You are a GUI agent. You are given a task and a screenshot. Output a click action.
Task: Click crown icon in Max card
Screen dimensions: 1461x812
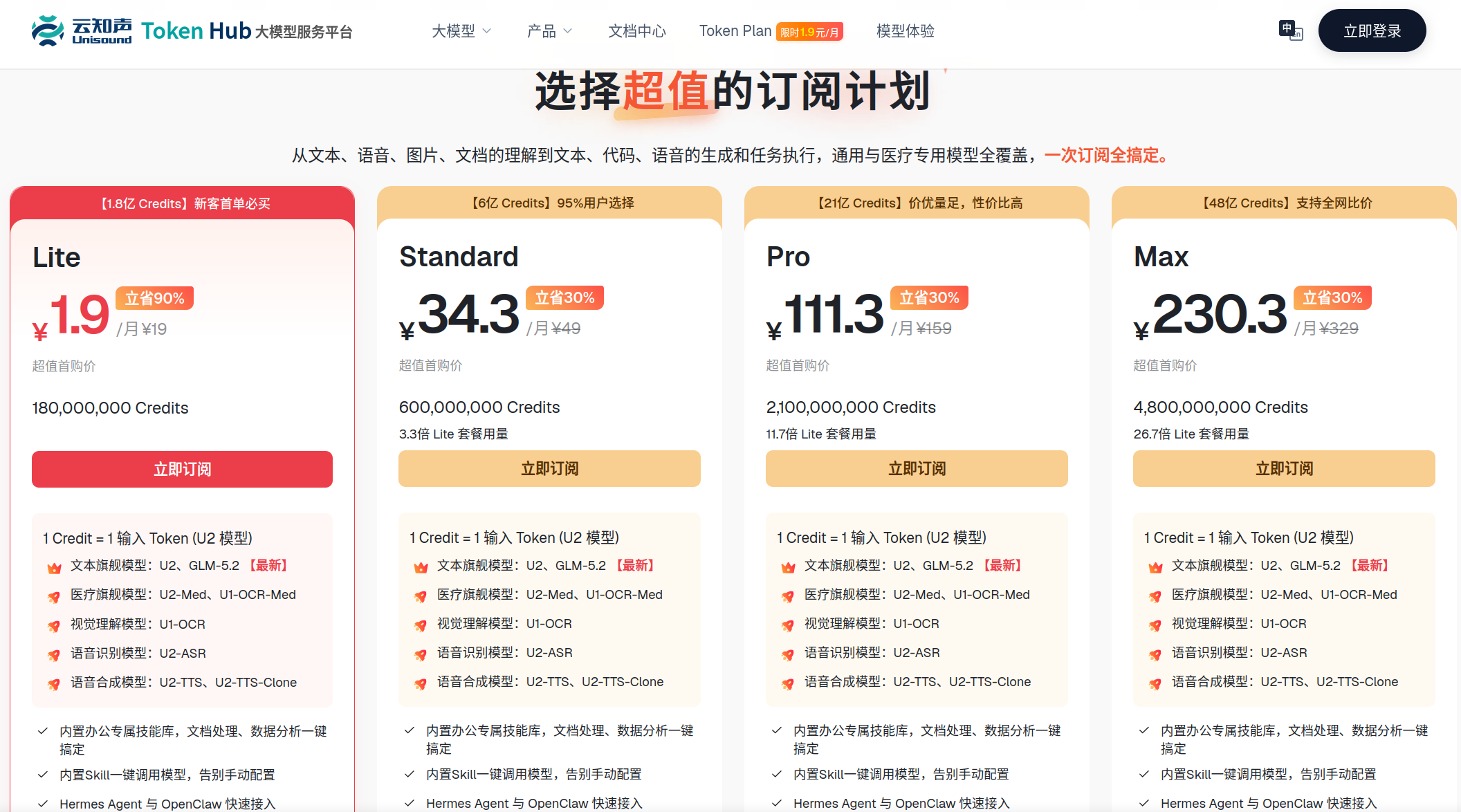coord(1155,567)
